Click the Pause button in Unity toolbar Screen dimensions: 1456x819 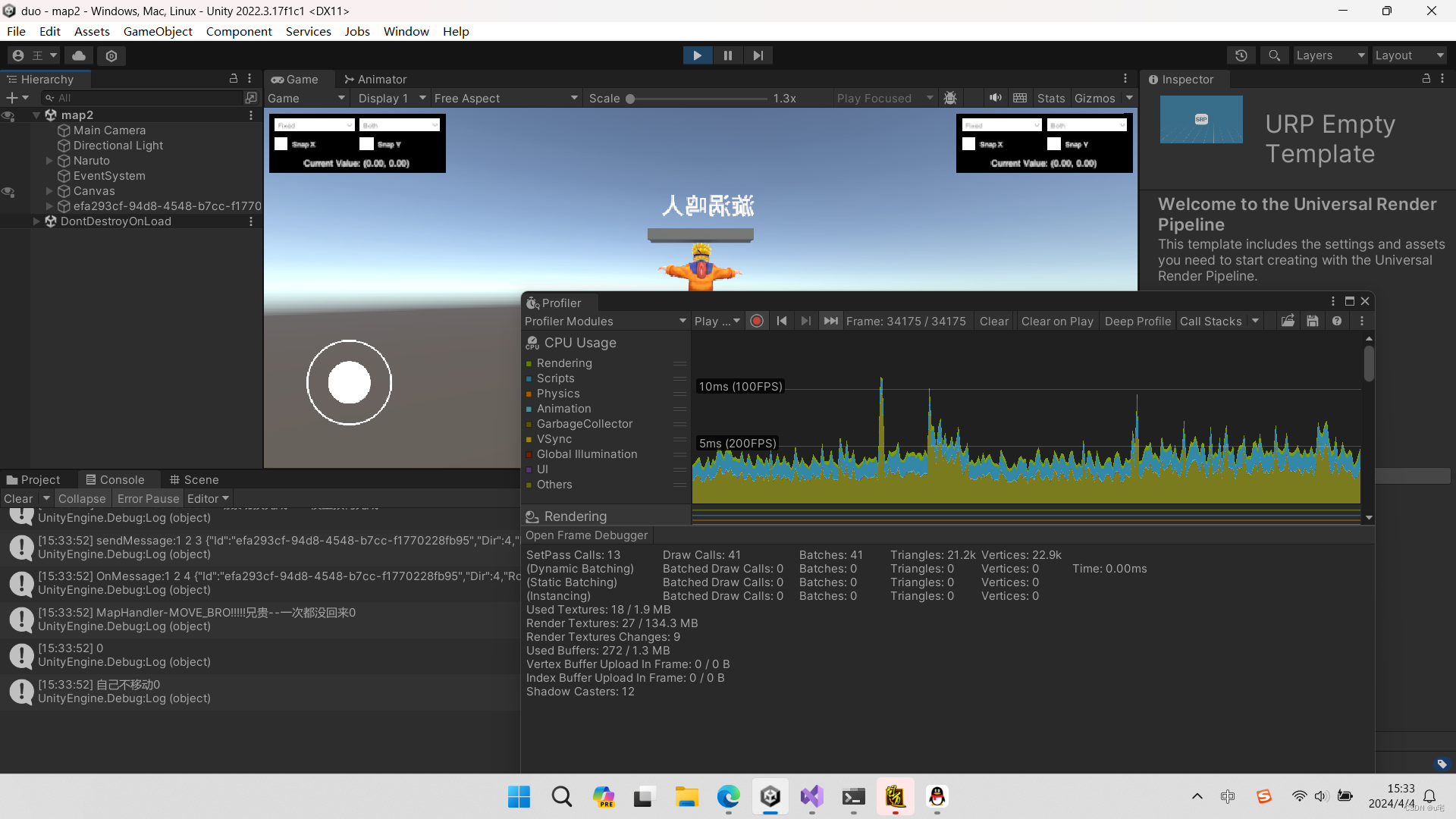(x=727, y=55)
